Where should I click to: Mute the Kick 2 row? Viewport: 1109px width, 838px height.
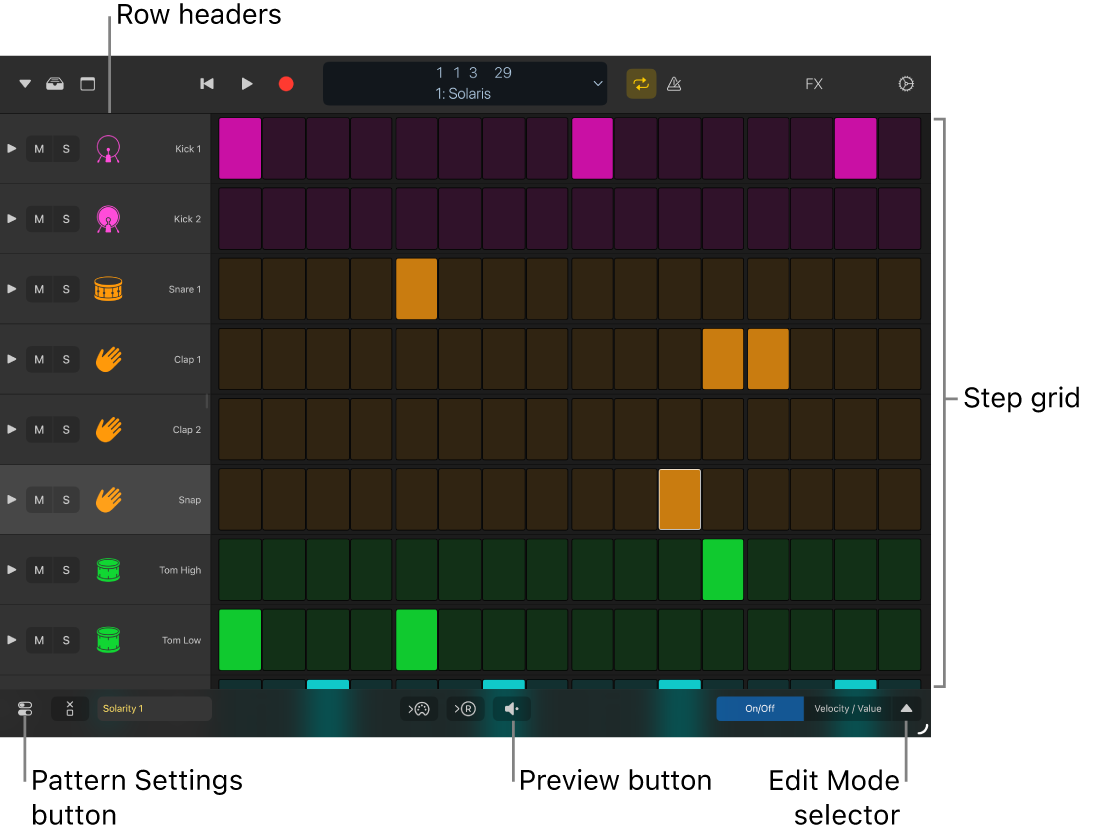click(39, 218)
